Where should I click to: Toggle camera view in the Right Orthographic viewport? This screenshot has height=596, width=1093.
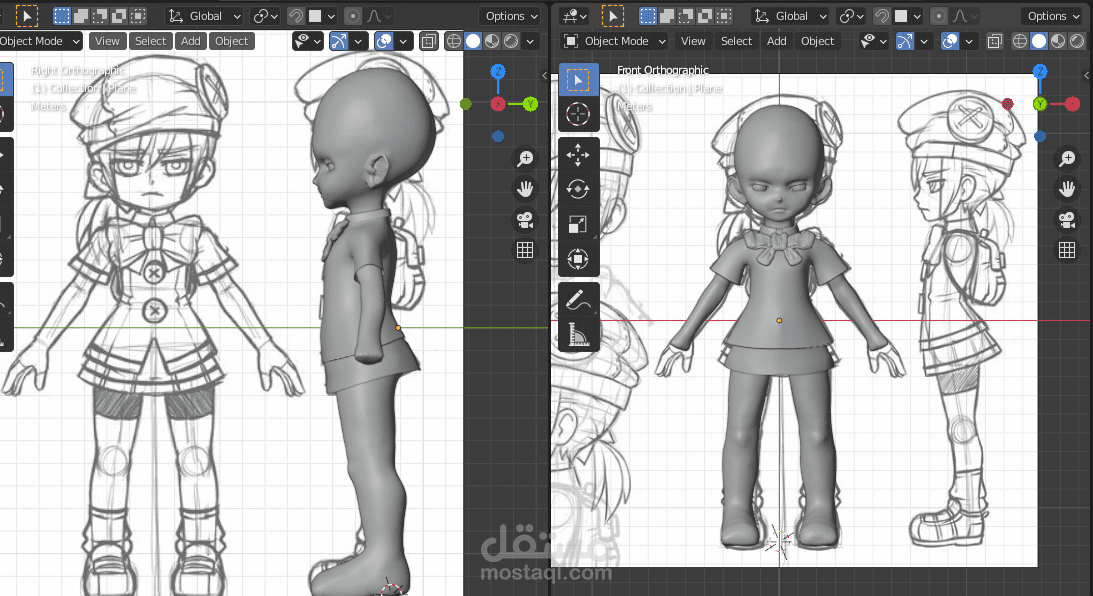[x=525, y=220]
